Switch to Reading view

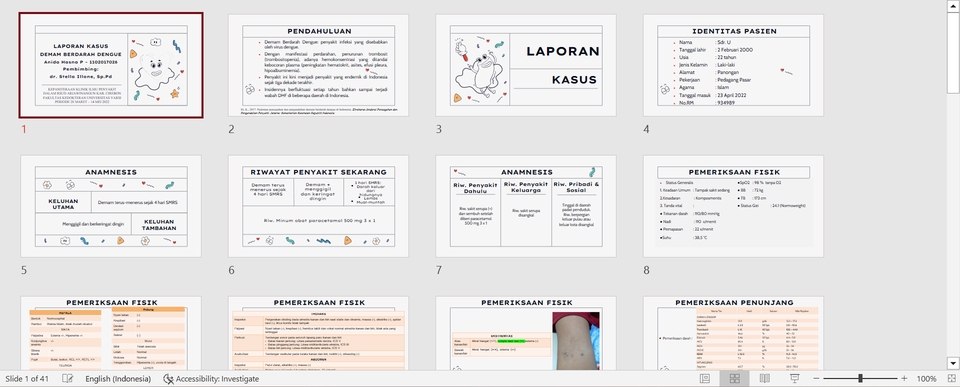pyautogui.click(x=765, y=379)
